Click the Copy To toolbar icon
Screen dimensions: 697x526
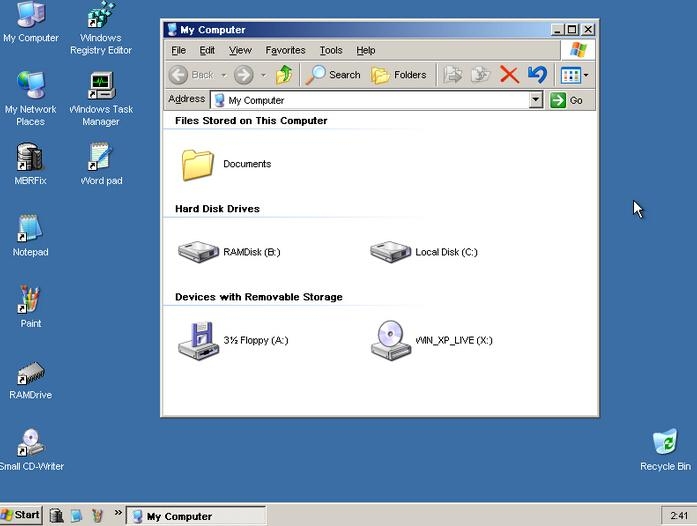pyautogui.click(x=480, y=75)
